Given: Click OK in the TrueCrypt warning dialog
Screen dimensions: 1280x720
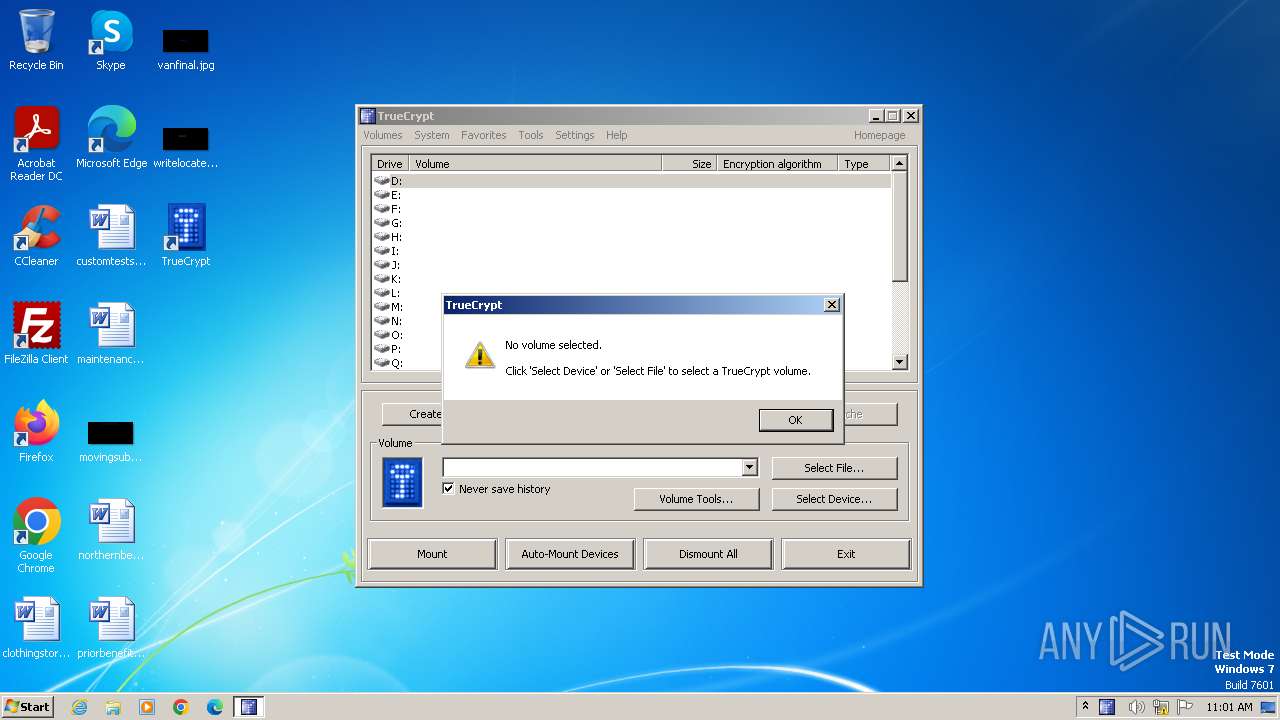Looking at the screenshot, I should pos(795,420).
